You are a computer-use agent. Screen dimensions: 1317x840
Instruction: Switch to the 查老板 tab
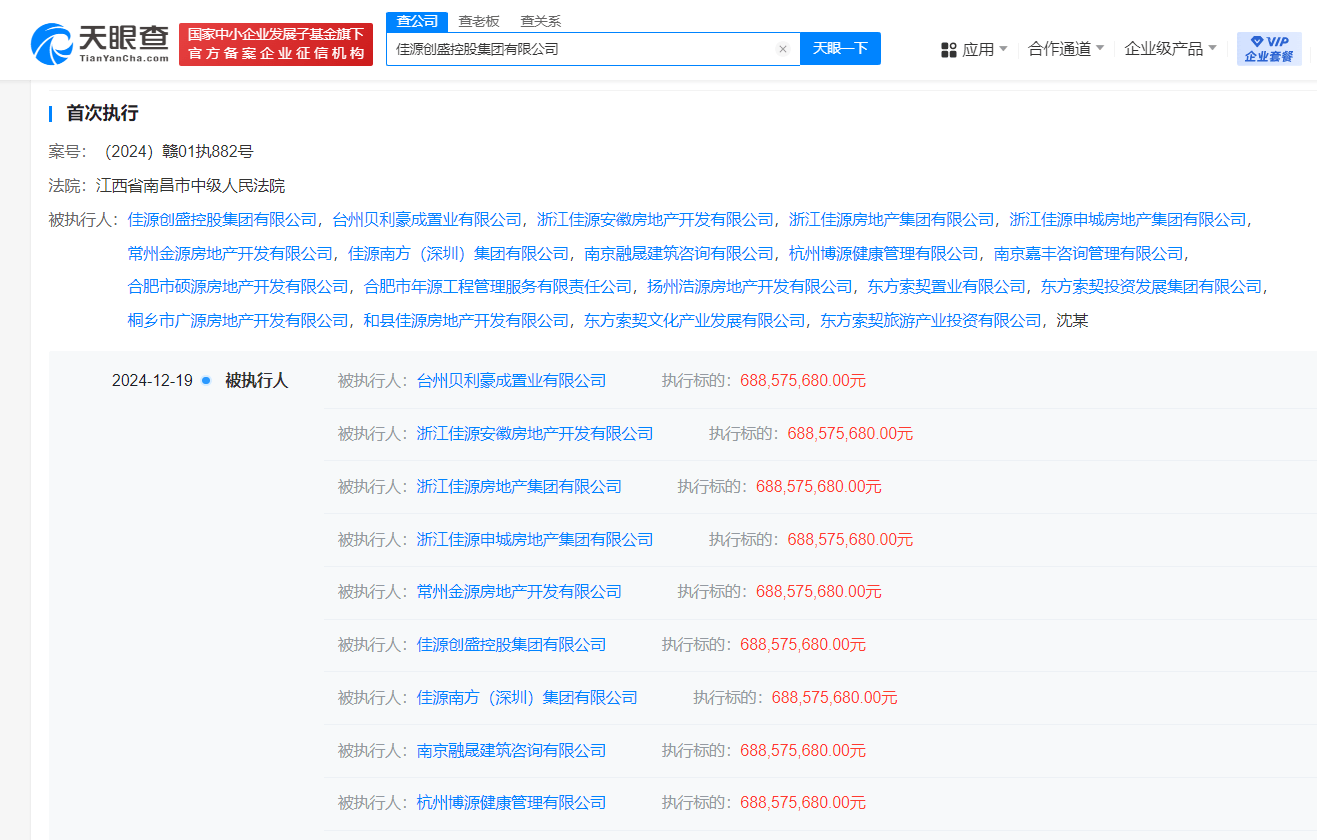coord(479,21)
